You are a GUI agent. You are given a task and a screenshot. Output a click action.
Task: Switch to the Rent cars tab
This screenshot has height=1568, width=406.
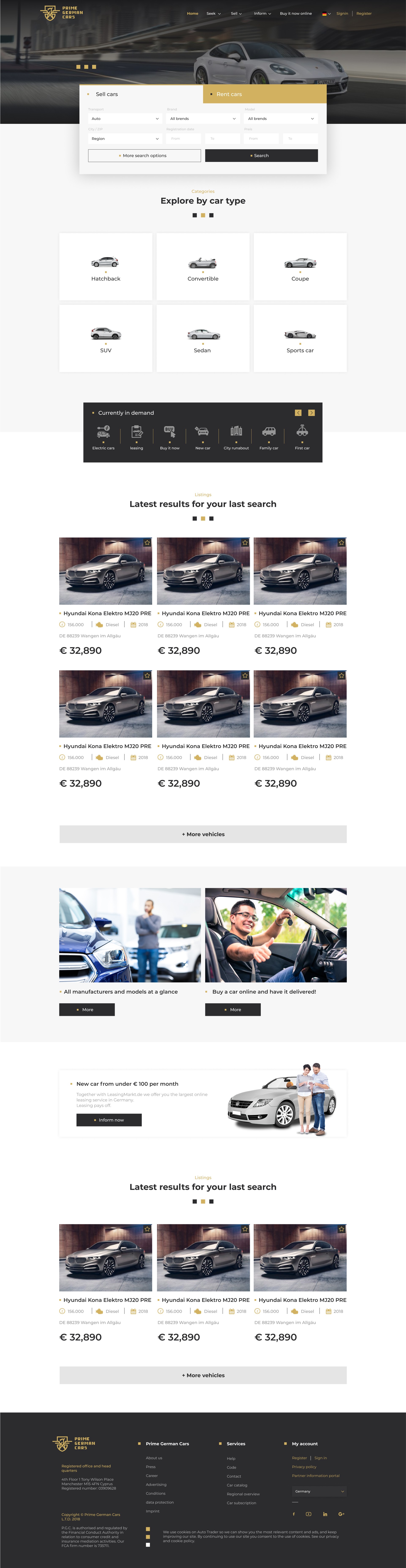[x=265, y=94]
